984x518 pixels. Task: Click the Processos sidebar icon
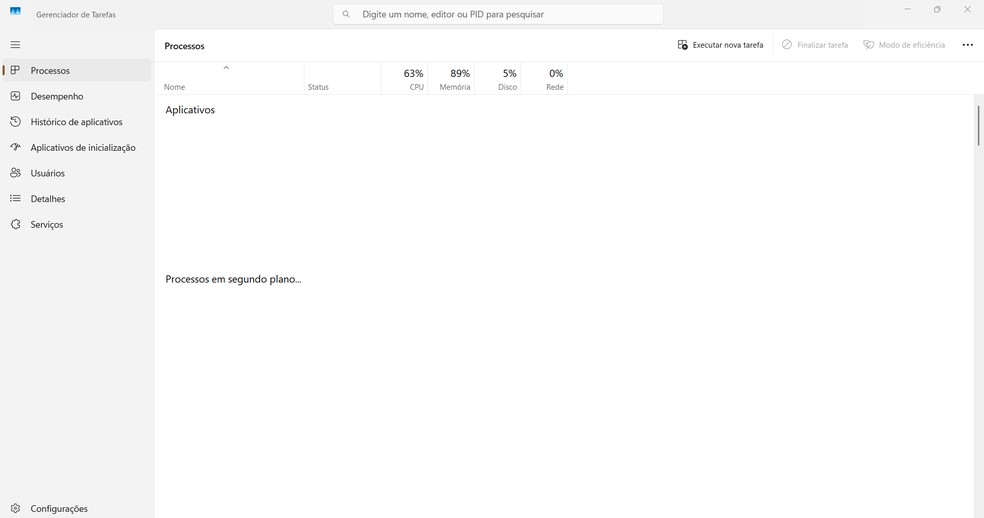coord(15,70)
